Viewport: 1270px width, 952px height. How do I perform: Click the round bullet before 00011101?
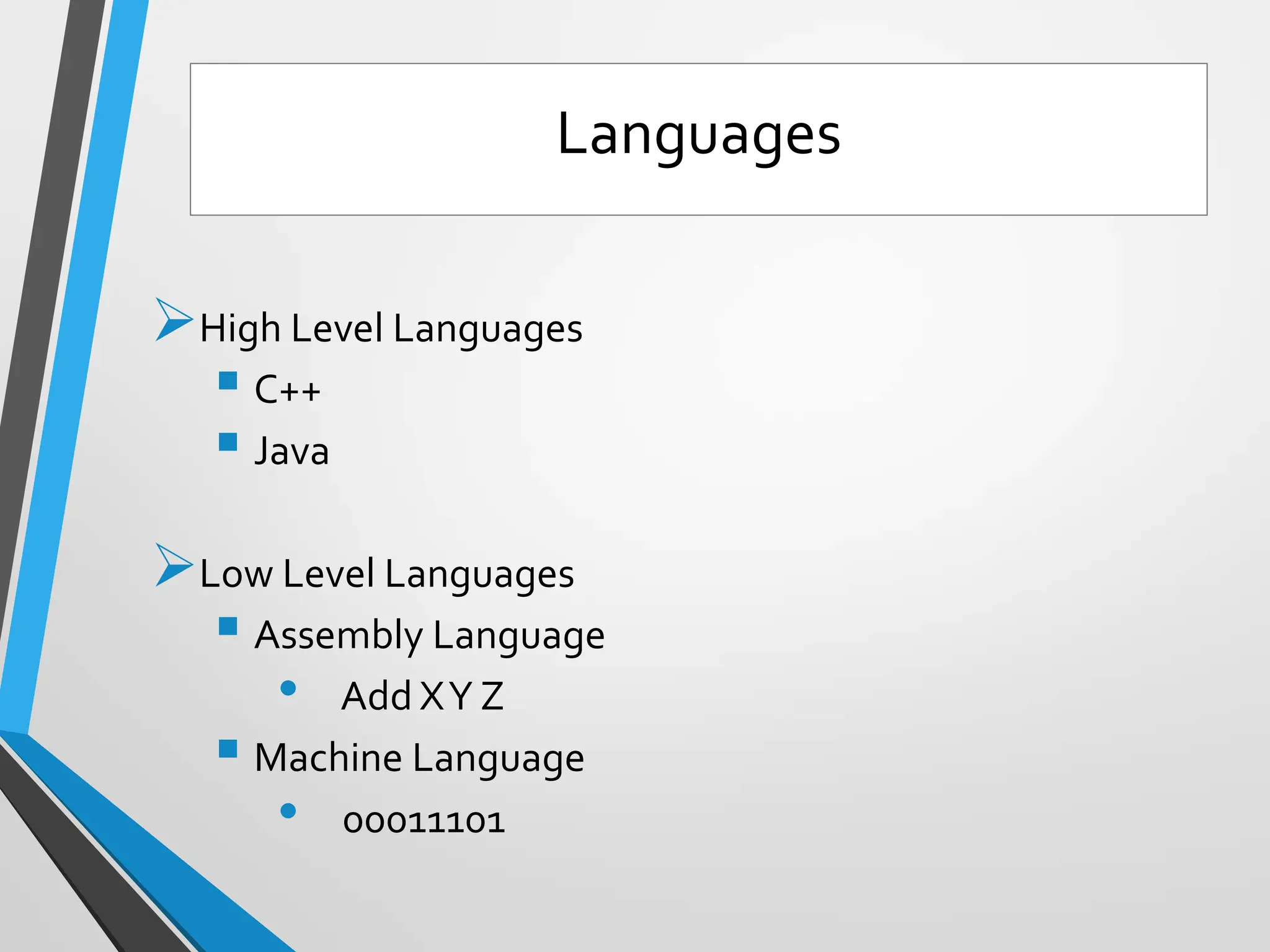[x=288, y=811]
